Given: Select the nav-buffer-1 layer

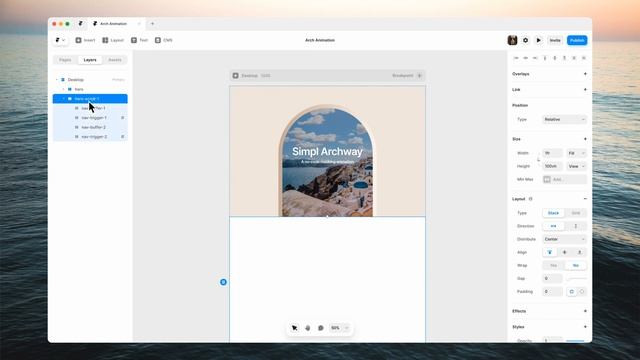Looking at the screenshot, I should pyautogui.click(x=90, y=108).
